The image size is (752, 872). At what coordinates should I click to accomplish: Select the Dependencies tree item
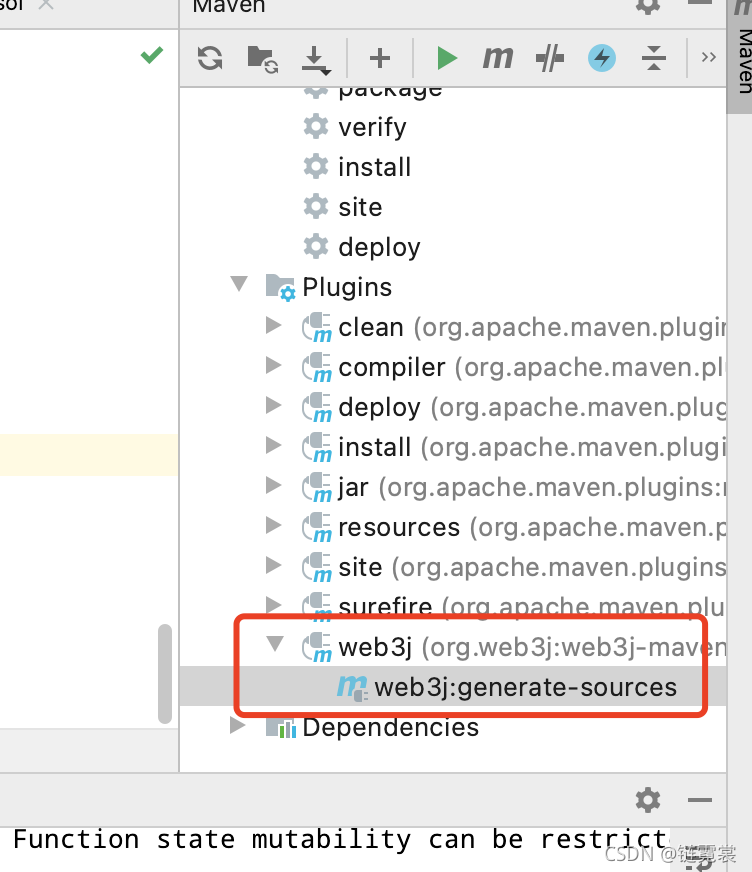click(390, 727)
